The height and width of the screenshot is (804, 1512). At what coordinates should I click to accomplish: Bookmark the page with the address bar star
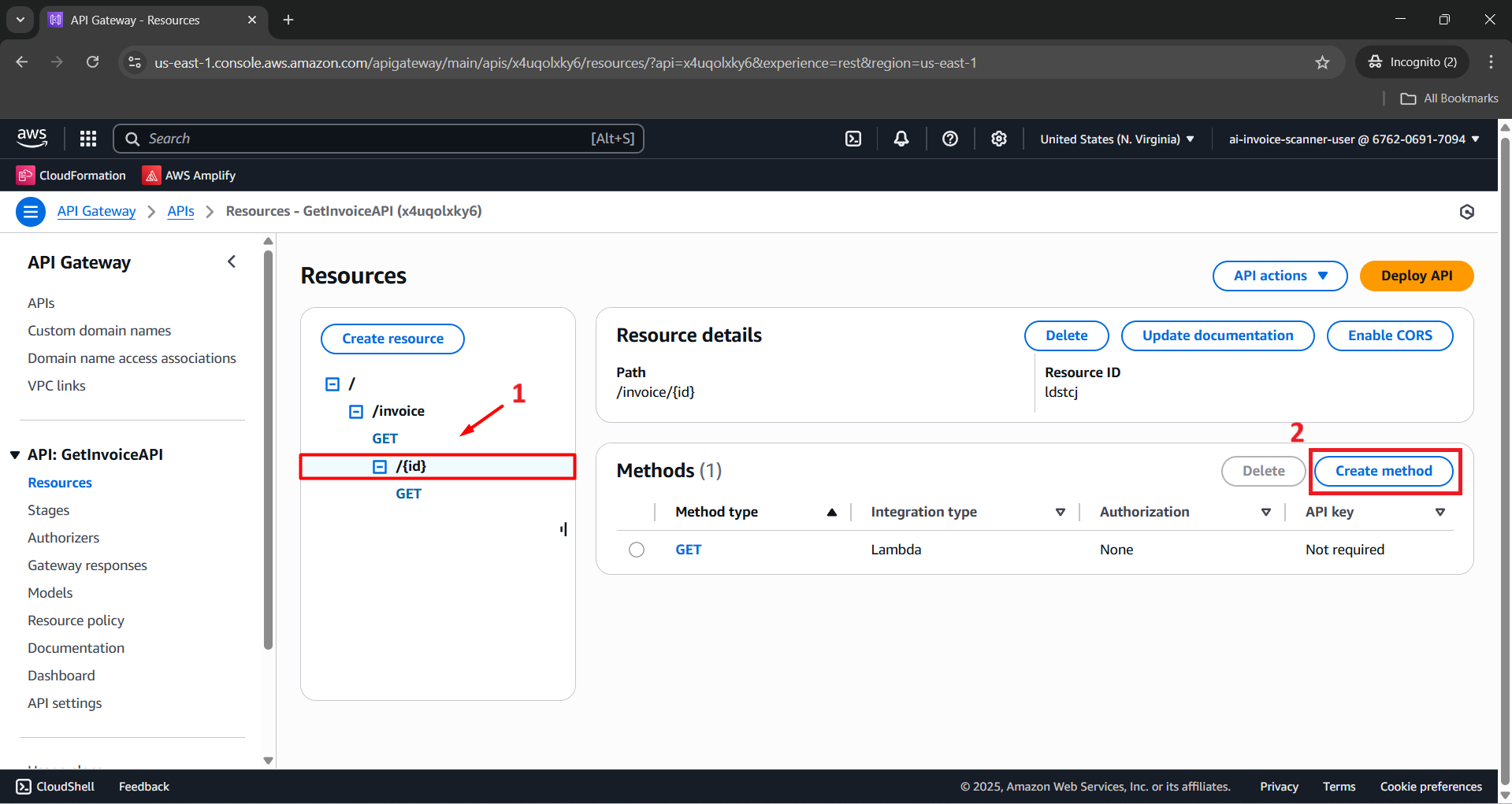pos(1323,62)
